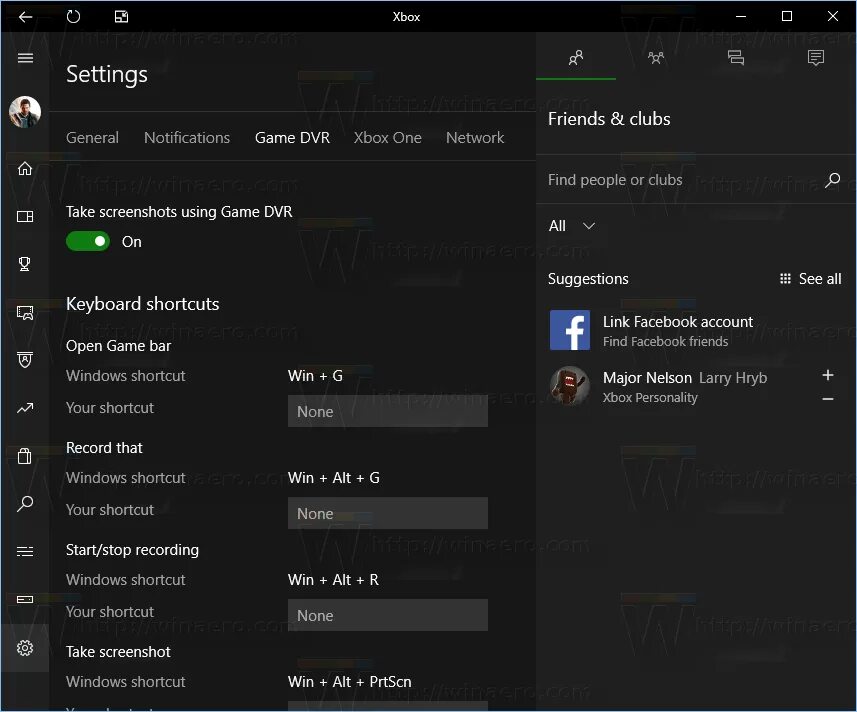Switch to Parties tab icon
Image resolution: width=857 pixels, height=712 pixels.
click(x=656, y=58)
